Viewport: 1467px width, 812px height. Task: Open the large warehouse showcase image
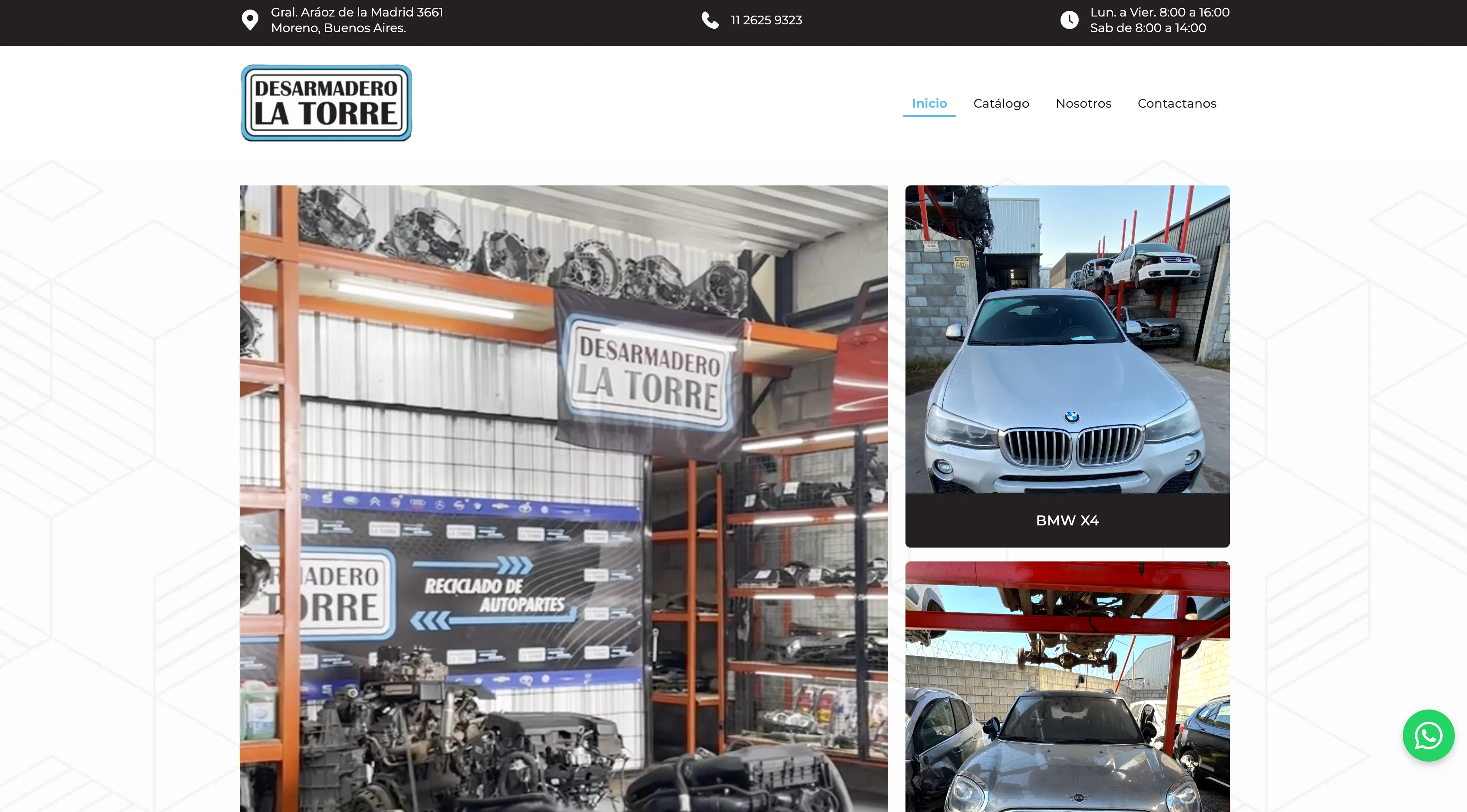point(563,495)
